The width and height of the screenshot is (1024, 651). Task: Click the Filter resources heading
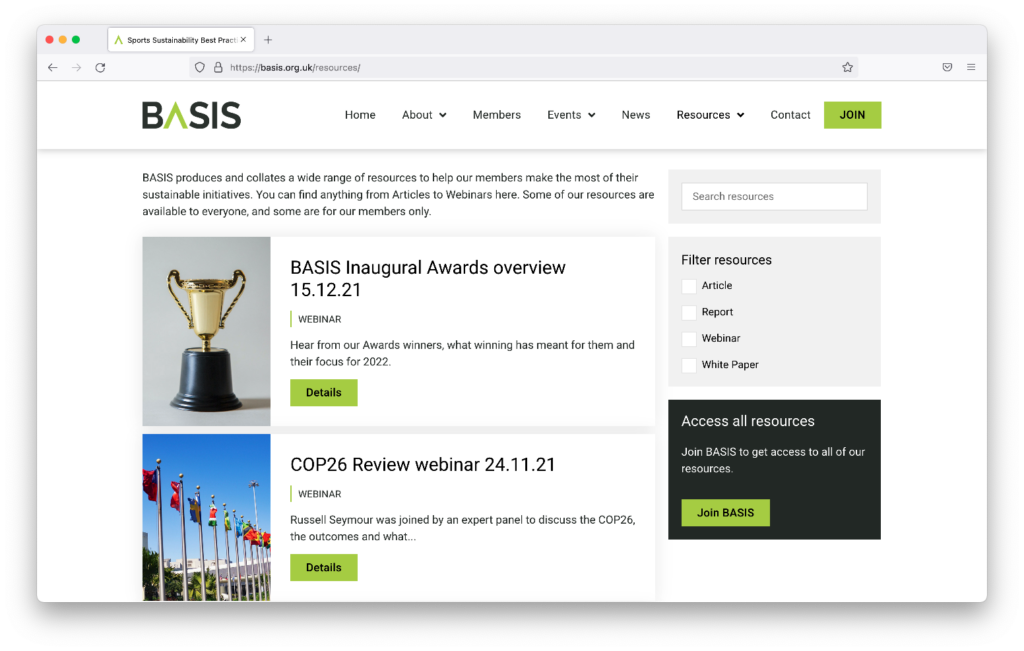coord(726,260)
